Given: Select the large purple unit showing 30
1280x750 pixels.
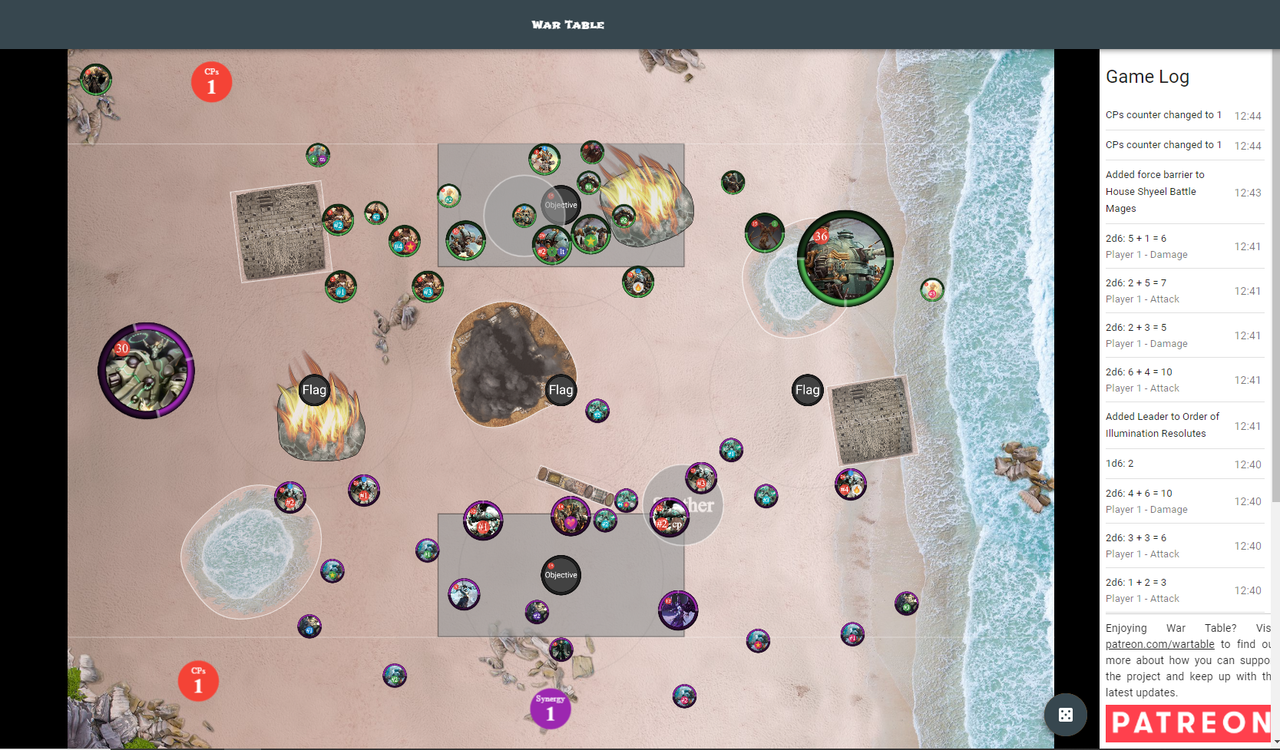Looking at the screenshot, I should tap(146, 370).
